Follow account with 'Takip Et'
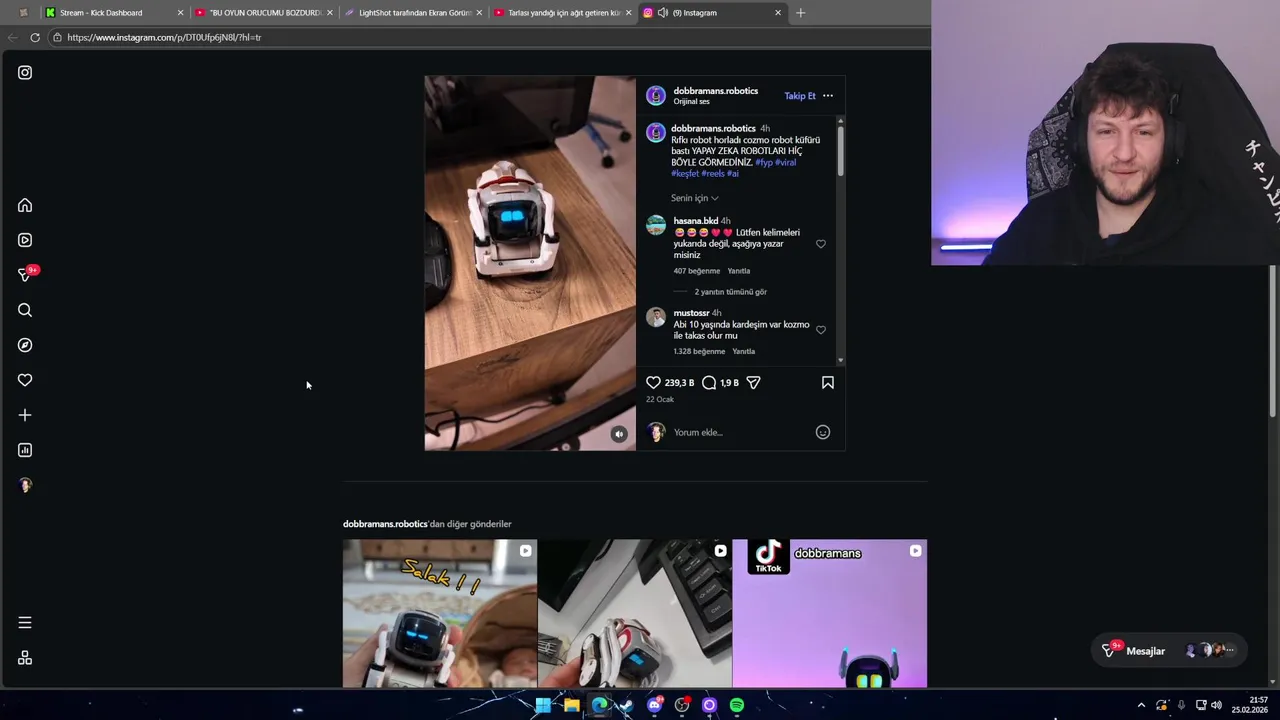Image resolution: width=1280 pixels, height=720 pixels. pyautogui.click(x=800, y=96)
